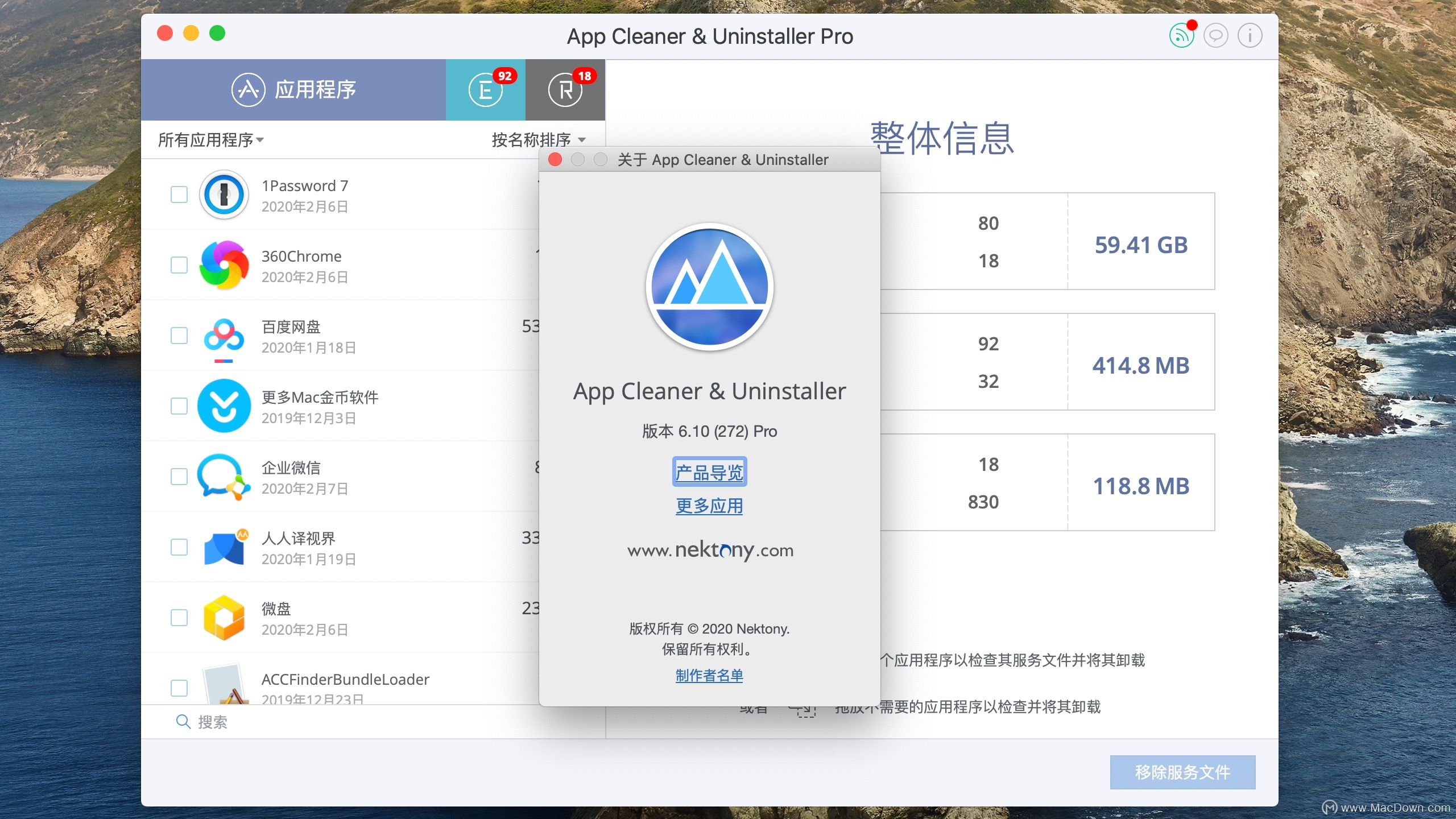The image size is (1456, 819).
Task: Click the magnifier search icon
Action: click(x=183, y=722)
